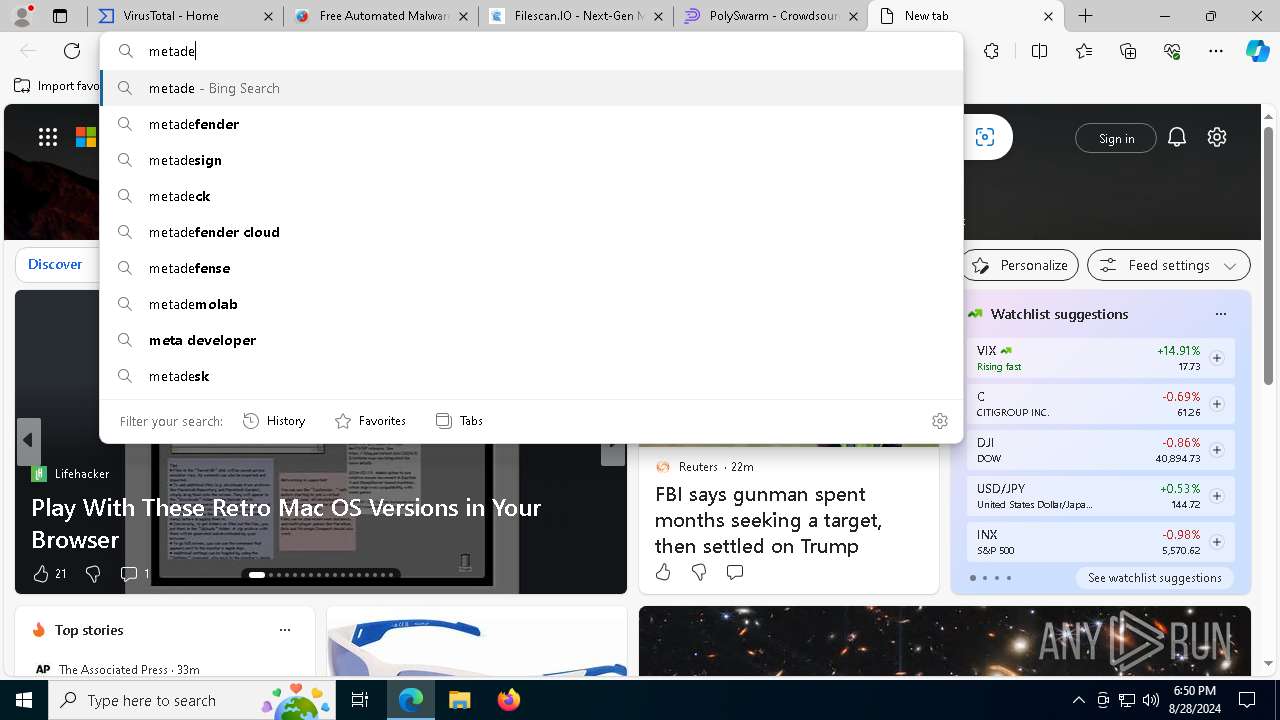1280x720 pixels.
Task: Select metadefender cloud suggestion
Action: pyautogui.click(x=531, y=232)
